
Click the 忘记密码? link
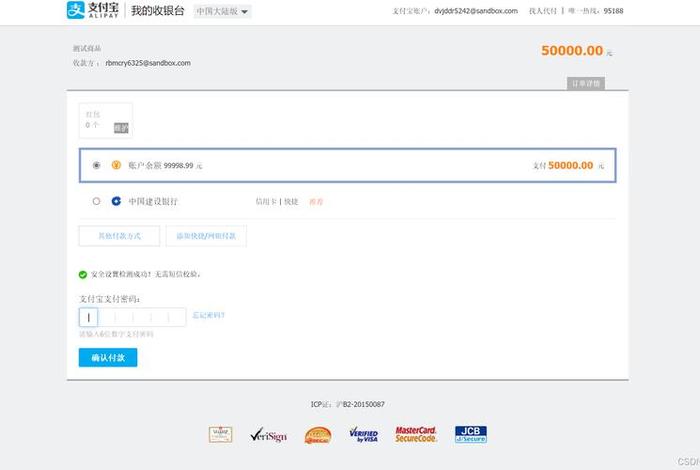click(x=208, y=316)
